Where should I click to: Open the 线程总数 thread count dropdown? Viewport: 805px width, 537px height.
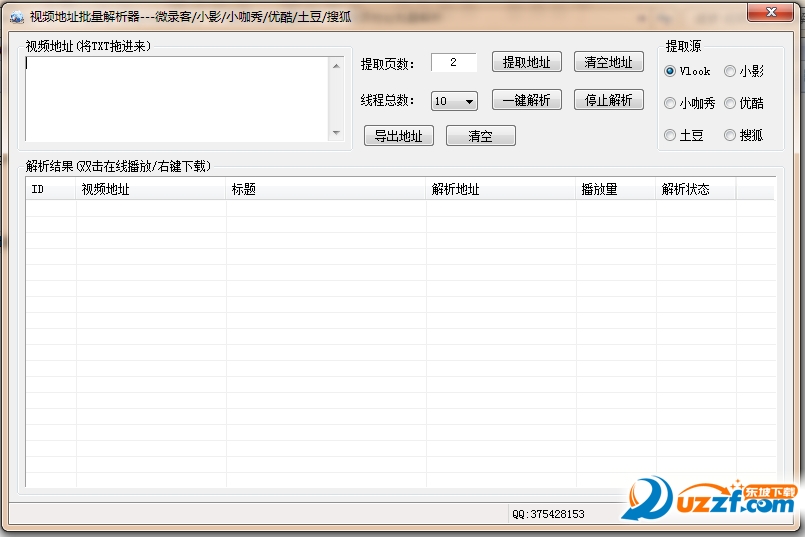tap(469, 101)
